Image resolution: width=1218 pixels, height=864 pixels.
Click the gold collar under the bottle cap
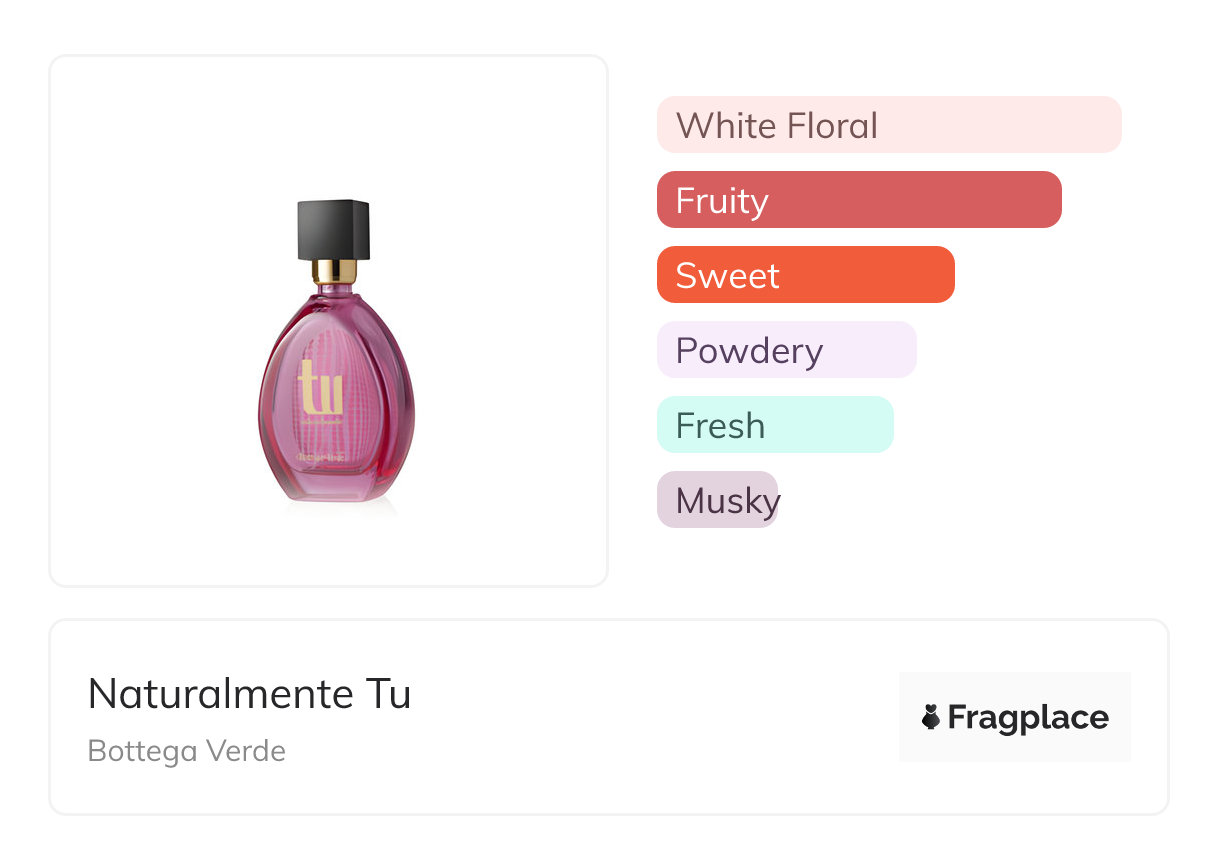334,271
